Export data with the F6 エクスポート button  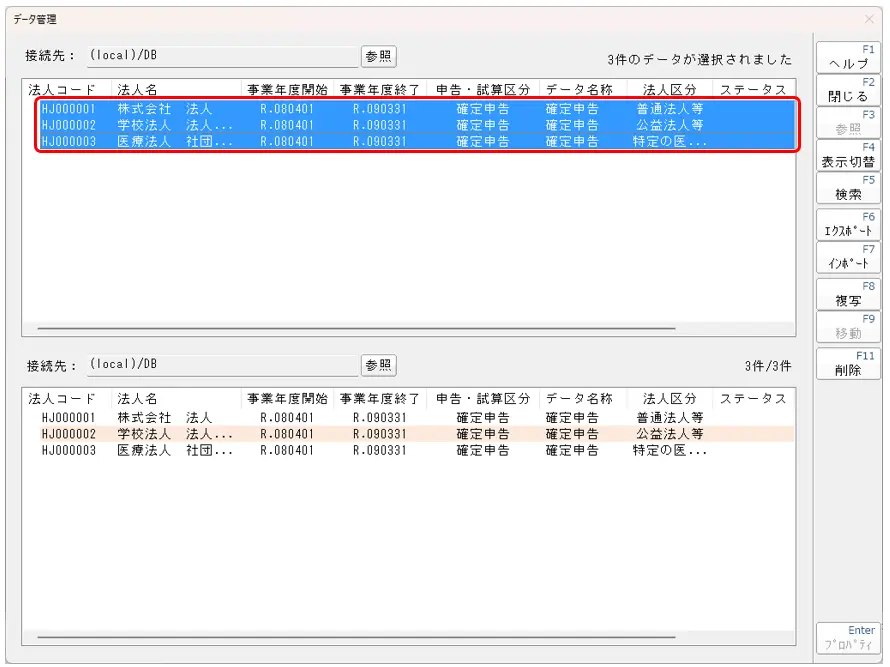pyautogui.click(x=848, y=224)
